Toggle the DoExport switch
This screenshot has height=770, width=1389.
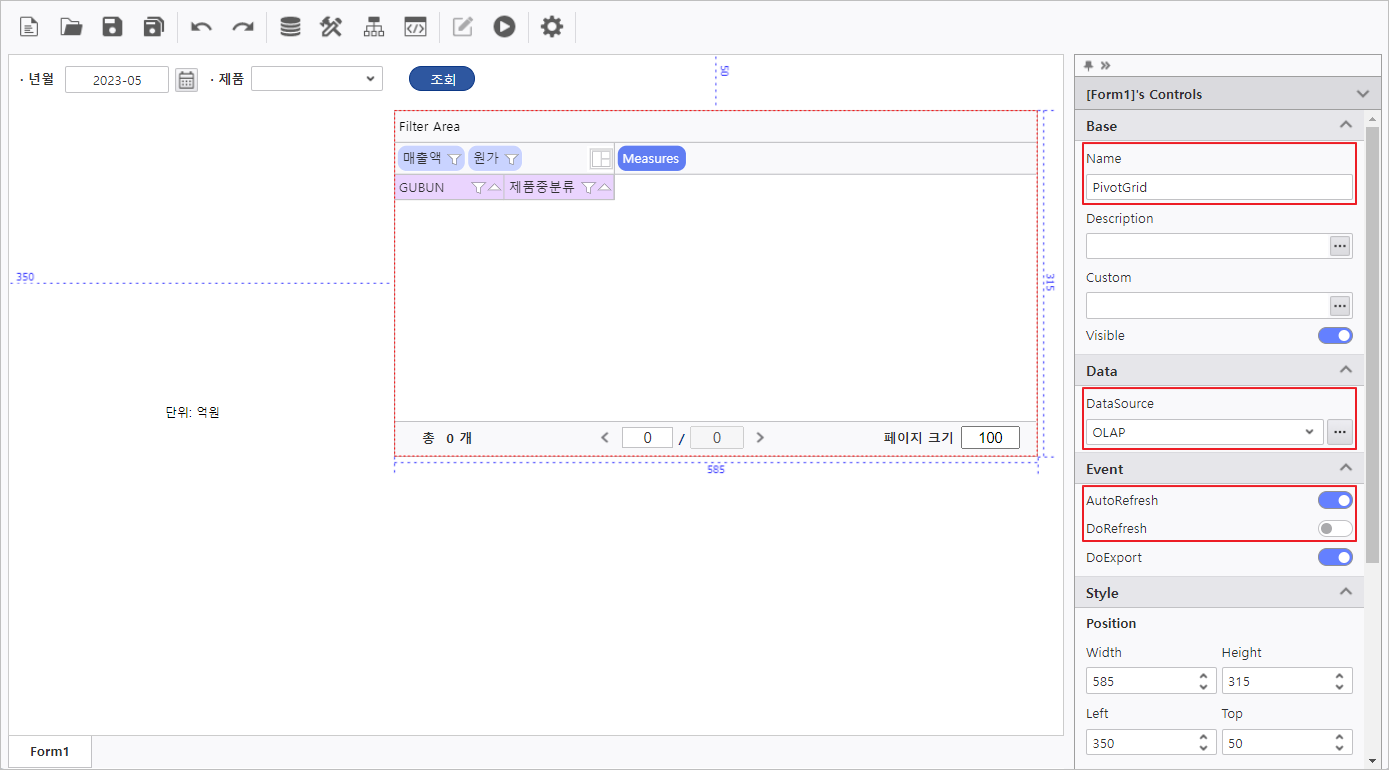click(x=1335, y=557)
